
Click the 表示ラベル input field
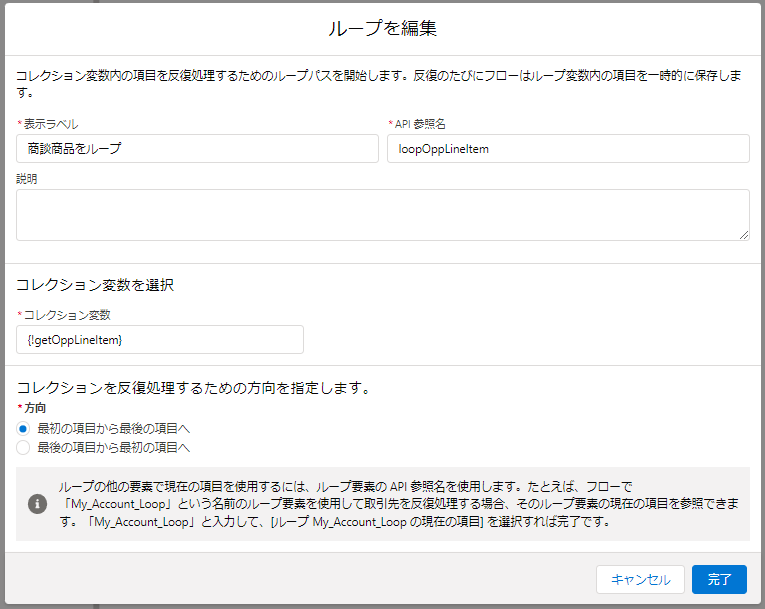click(197, 148)
